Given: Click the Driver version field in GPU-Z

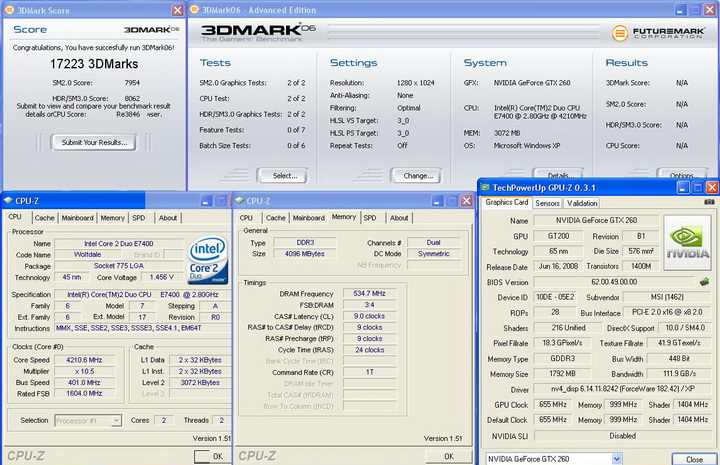Looking at the screenshot, I should (623, 389).
